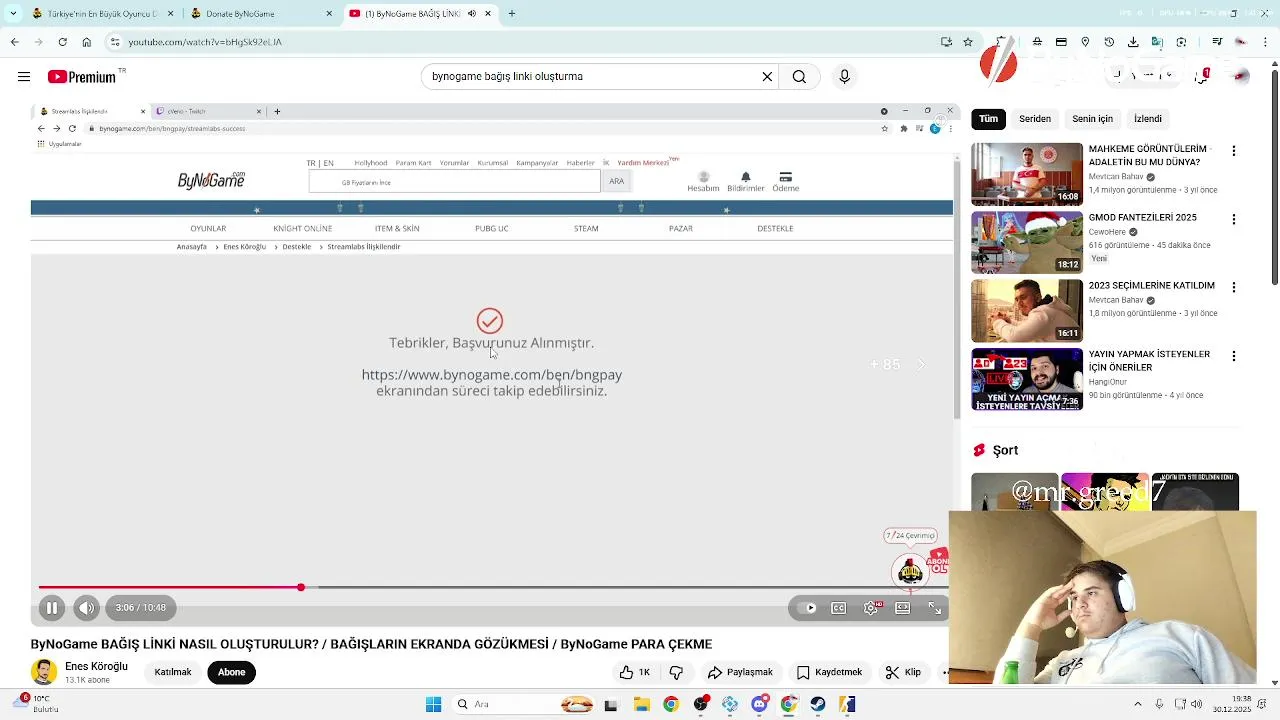Open options for GMOD FANTEZİLERİ 2025 video

coord(1233,219)
